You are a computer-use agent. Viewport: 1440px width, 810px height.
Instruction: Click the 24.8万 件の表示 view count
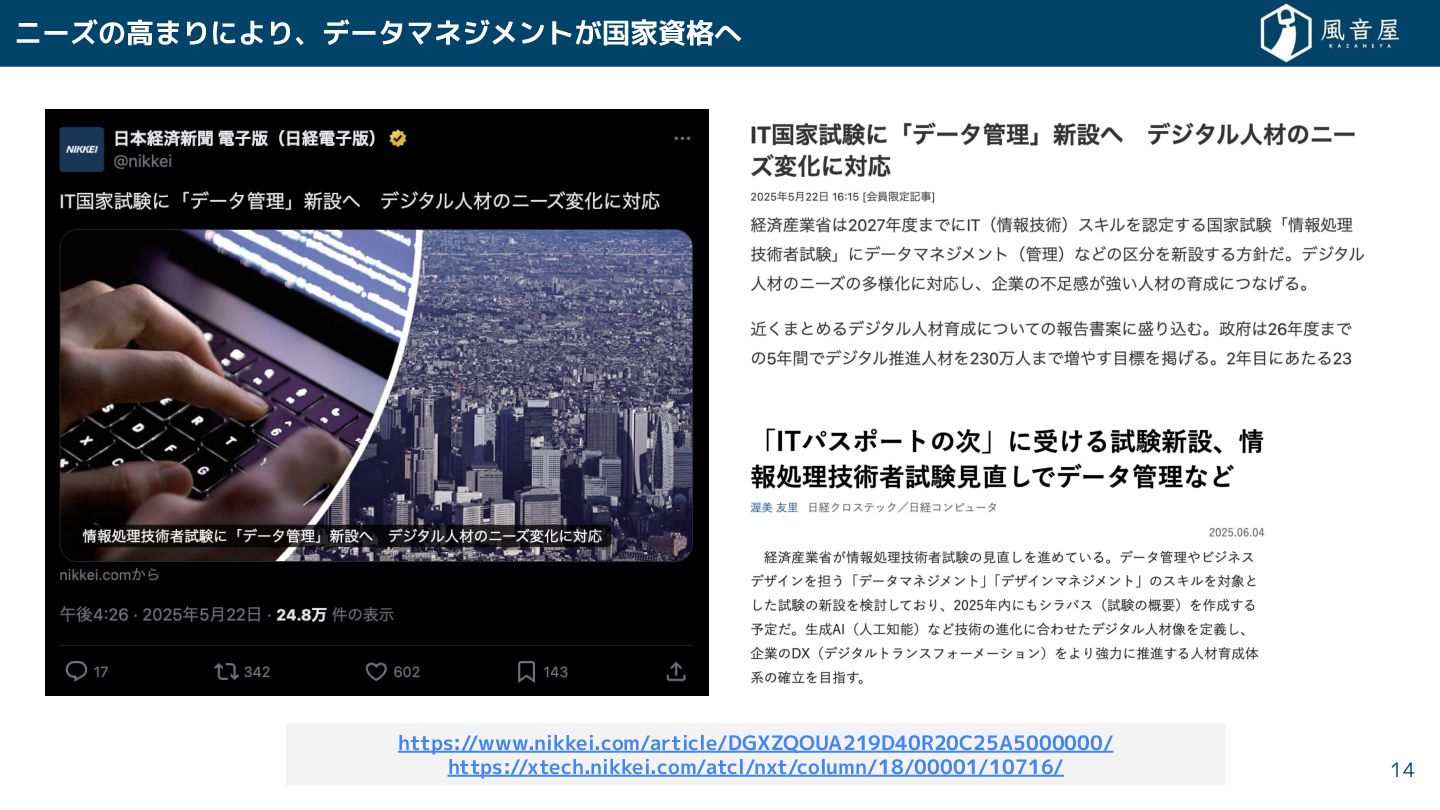(335, 614)
